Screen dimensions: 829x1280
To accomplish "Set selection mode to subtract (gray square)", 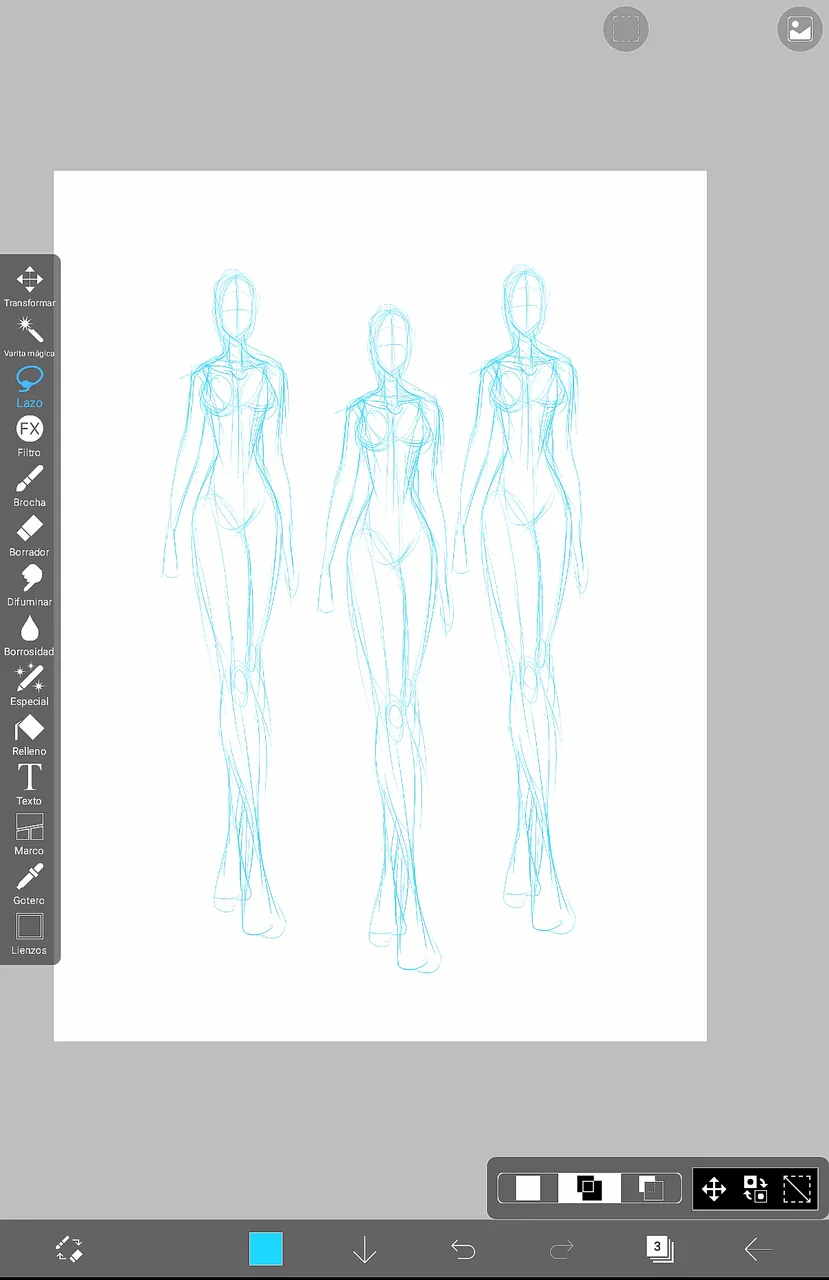I will (651, 1188).
